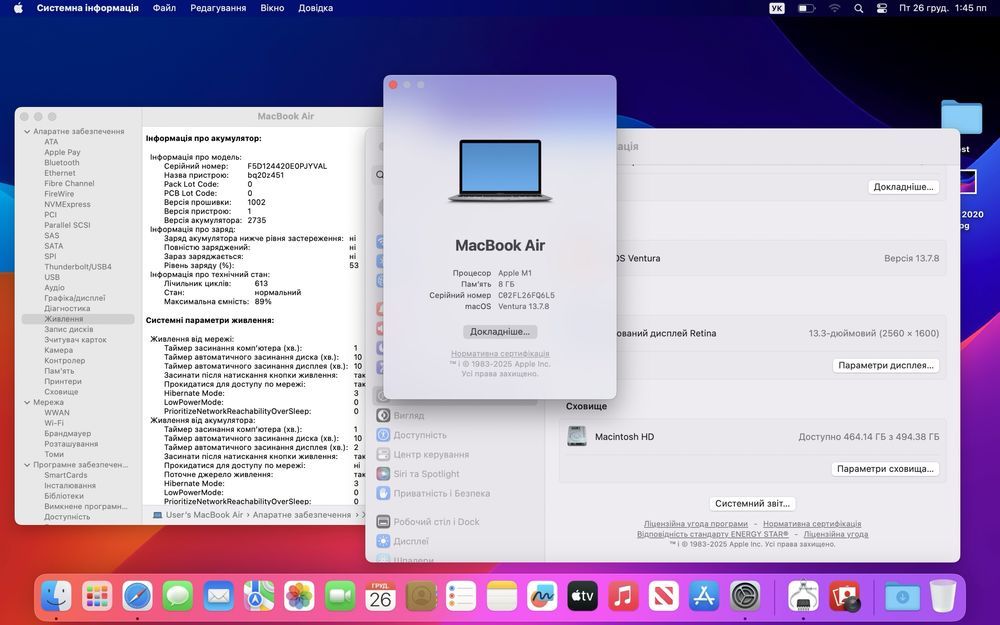Open Файл menu
1000x625 pixels.
click(x=164, y=8)
